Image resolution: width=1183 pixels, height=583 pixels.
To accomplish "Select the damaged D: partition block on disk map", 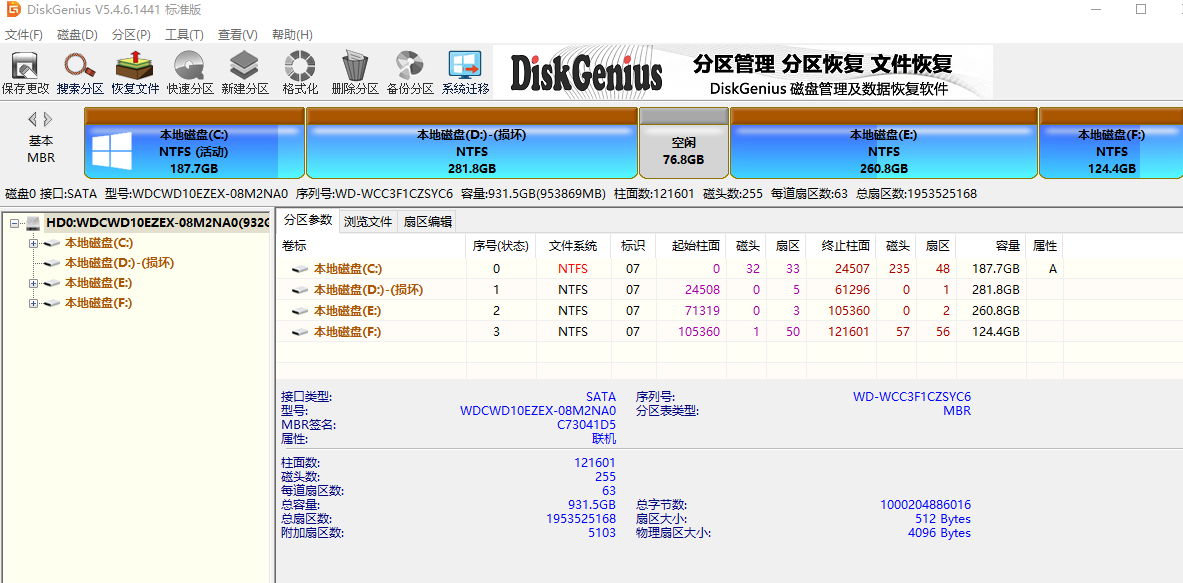I will [x=472, y=143].
